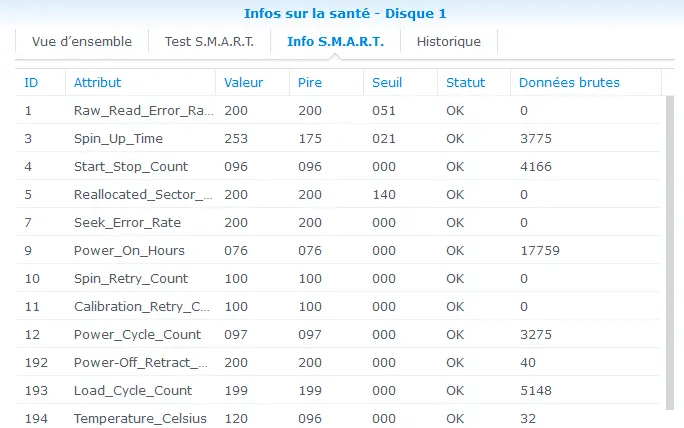The width and height of the screenshot is (684, 428).
Task: Click raw data value 5148
Action: click(536, 390)
